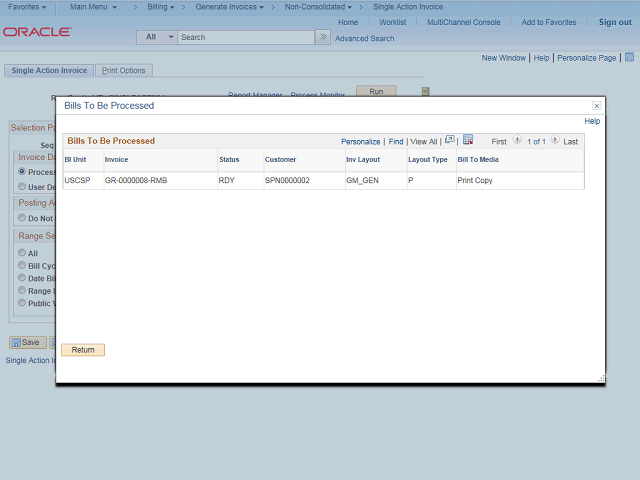
Task: Sort by Customer column header
Action: click(280, 160)
